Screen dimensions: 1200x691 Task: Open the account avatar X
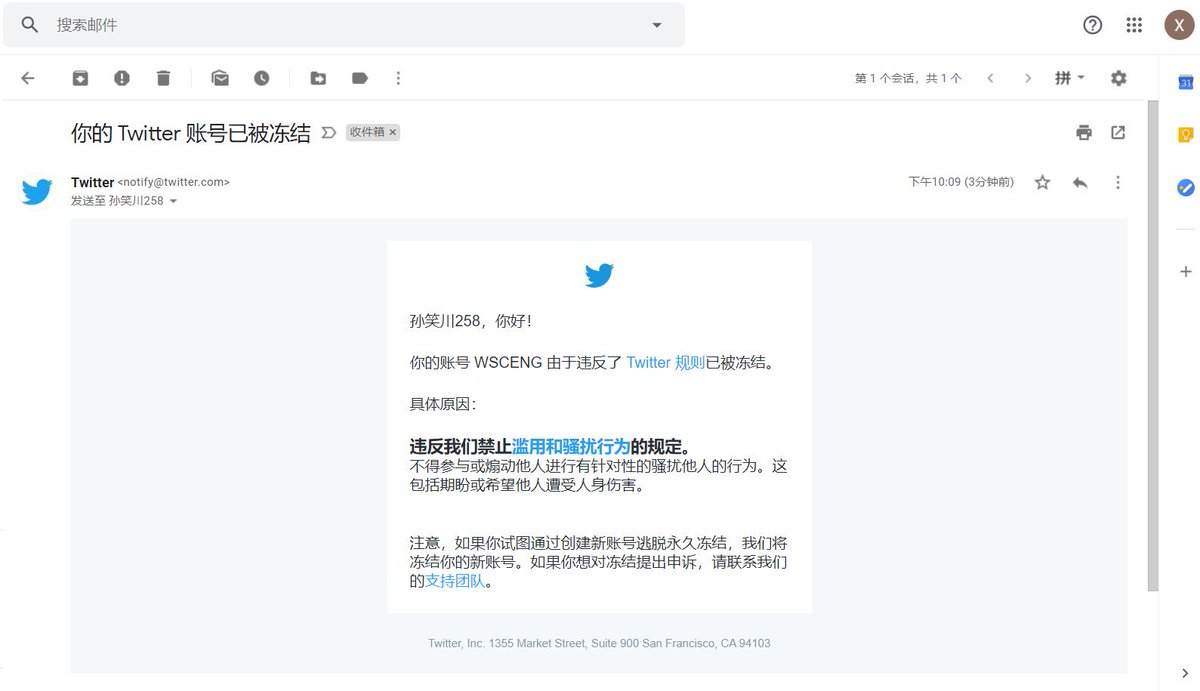tap(1180, 25)
